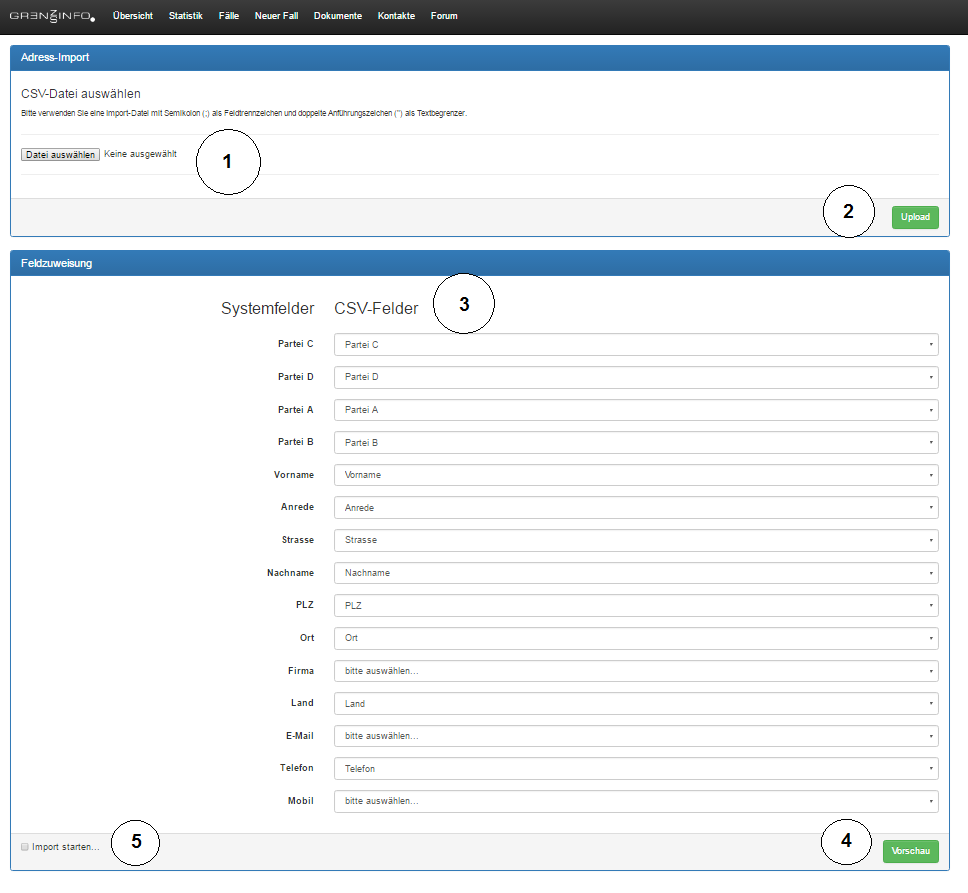The height and width of the screenshot is (893, 968).
Task: Click the green Vorschau button
Action: point(910,851)
